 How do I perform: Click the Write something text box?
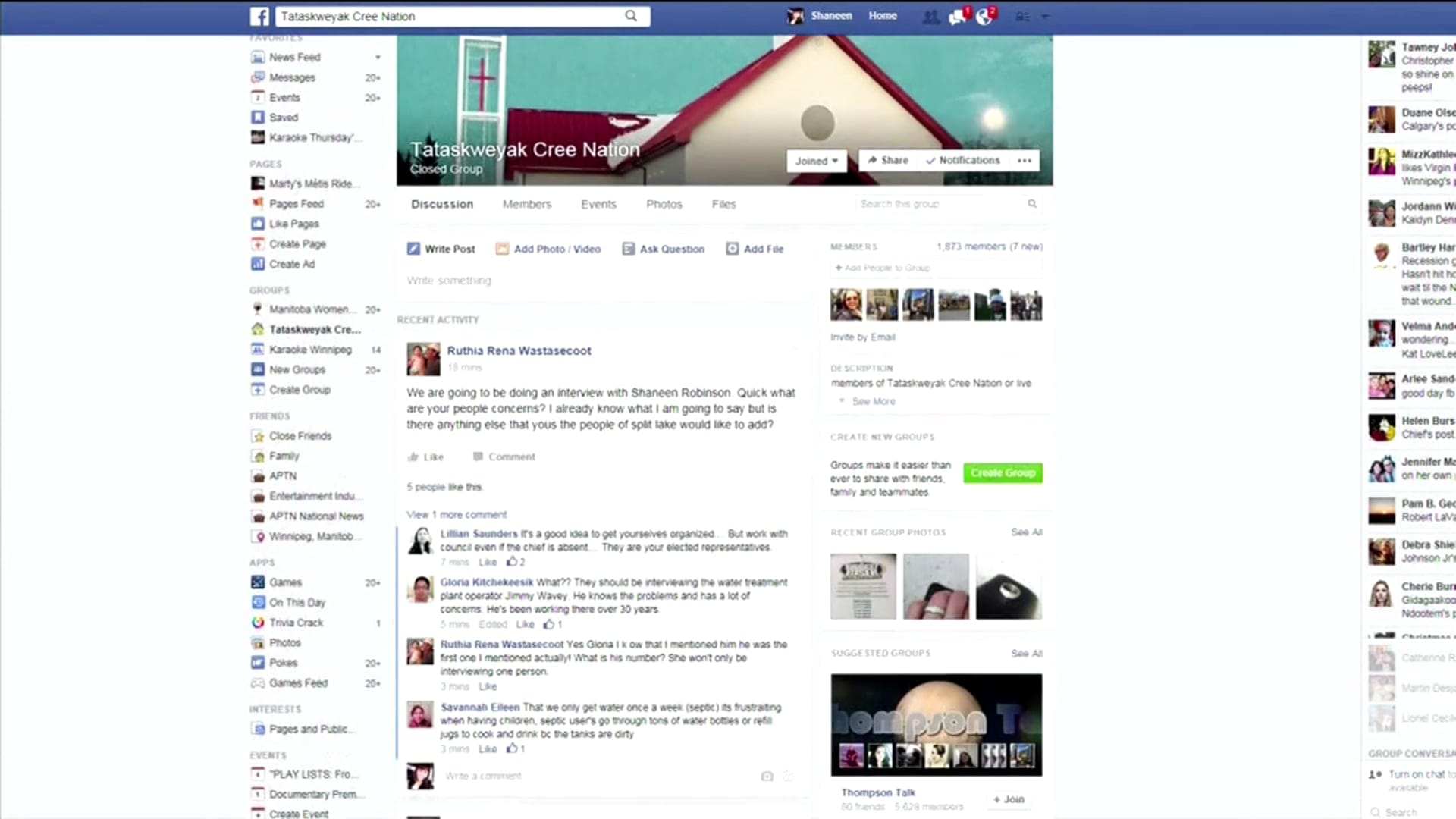tap(603, 281)
